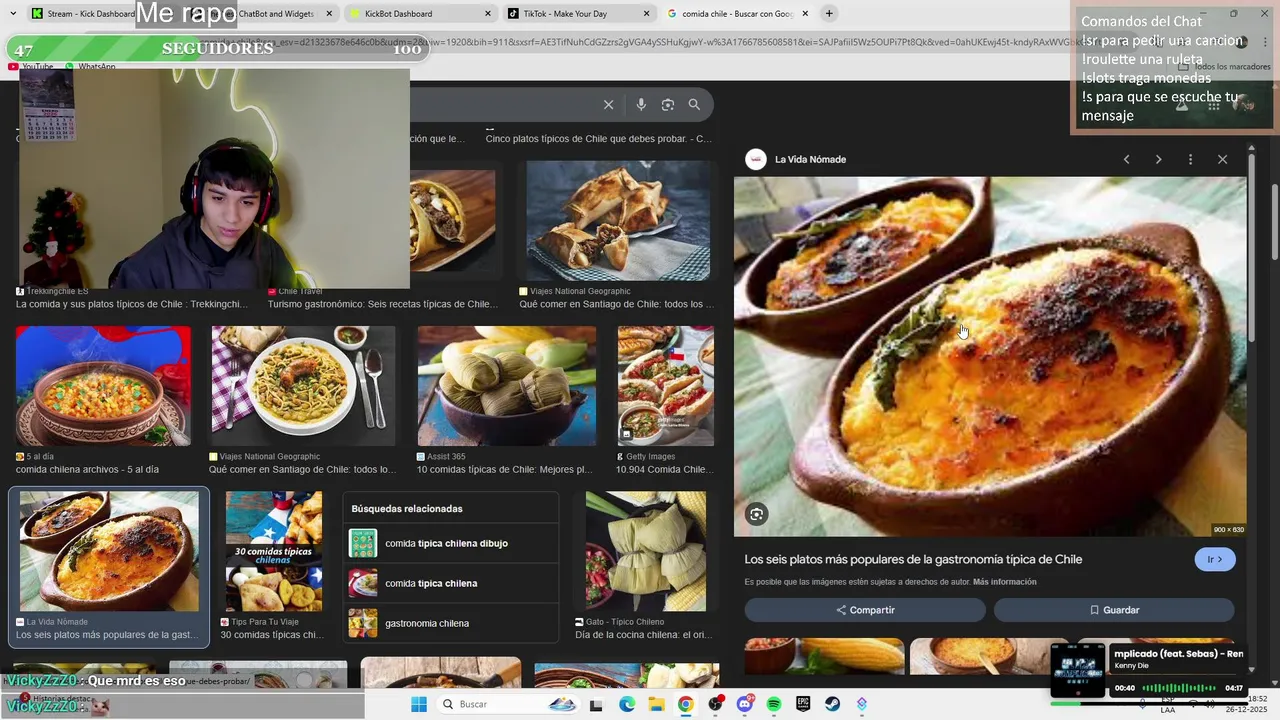Open a new browser tab with plus button

(x=829, y=13)
